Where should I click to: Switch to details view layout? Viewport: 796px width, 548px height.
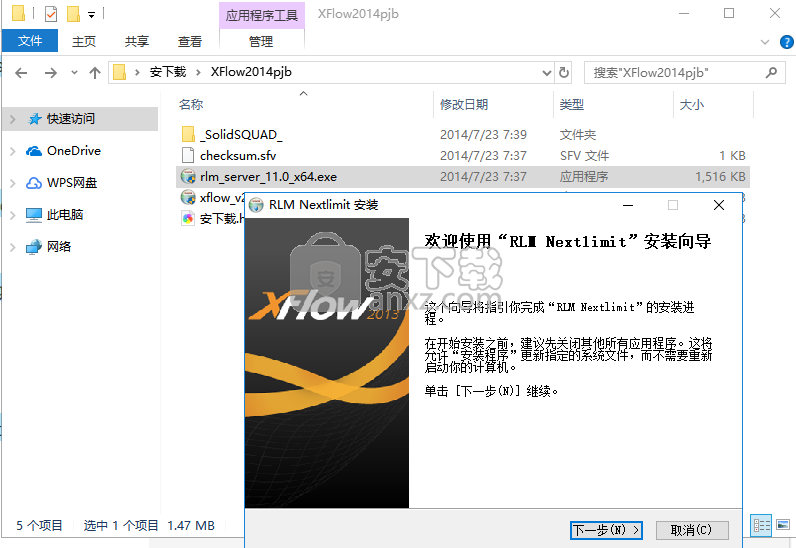tap(761, 526)
